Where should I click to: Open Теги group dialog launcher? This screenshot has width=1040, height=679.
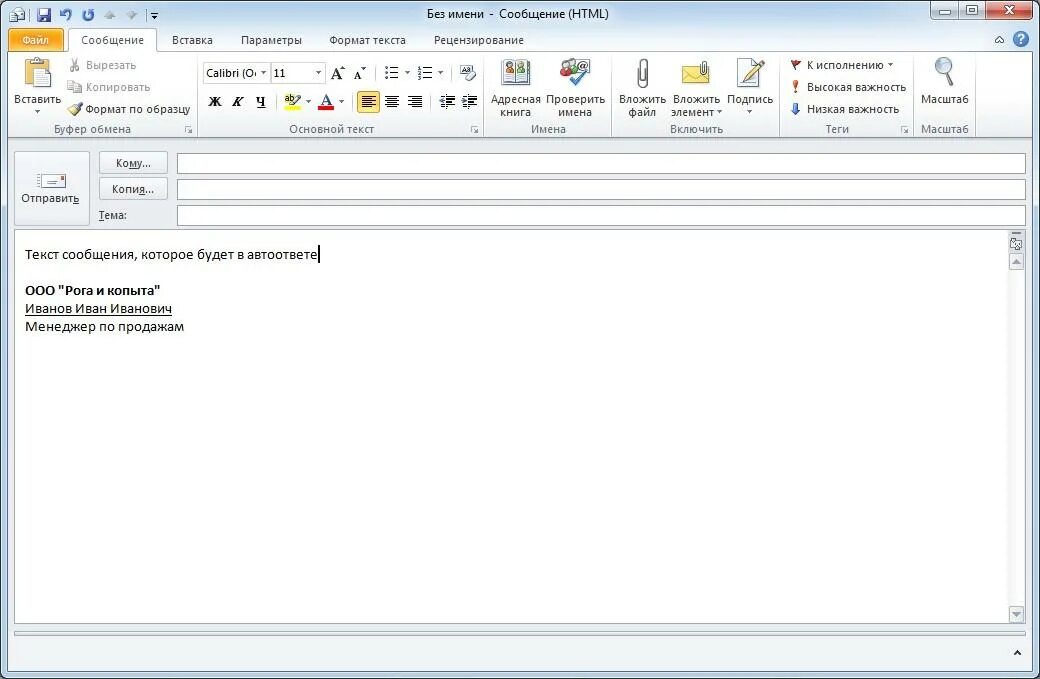point(904,130)
